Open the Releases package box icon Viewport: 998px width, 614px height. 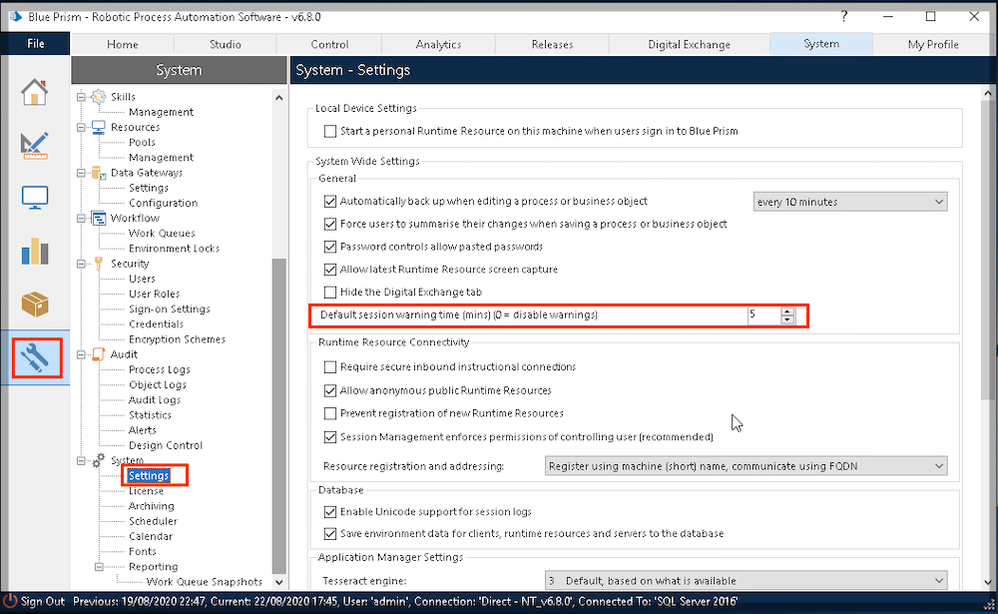34,304
